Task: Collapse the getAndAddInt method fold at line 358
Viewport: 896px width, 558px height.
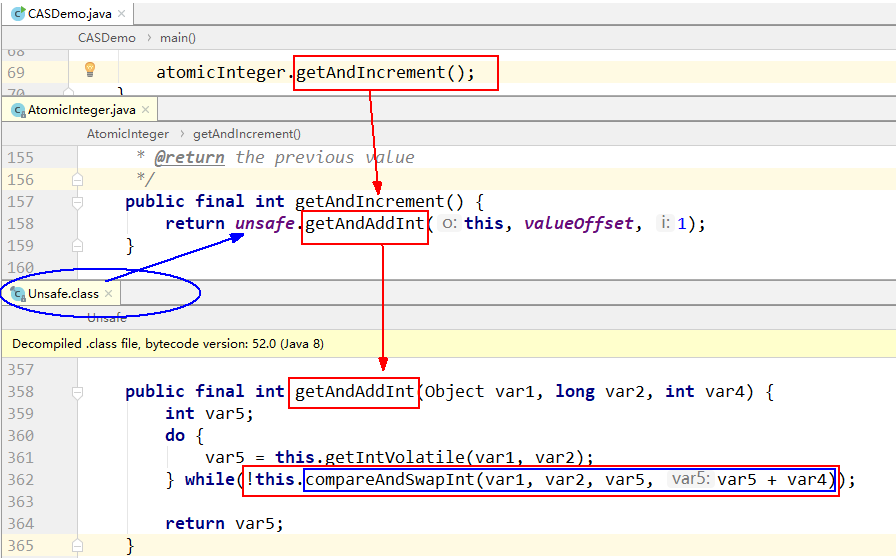Action: tap(78, 392)
